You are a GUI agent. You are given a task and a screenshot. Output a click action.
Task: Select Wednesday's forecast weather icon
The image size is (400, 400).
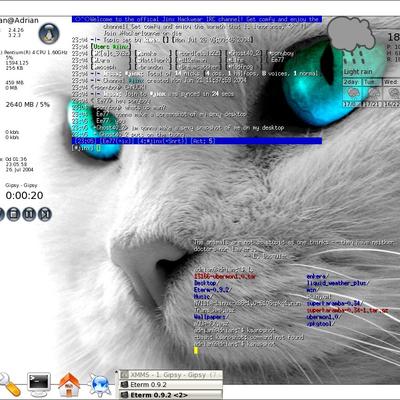coord(392,93)
